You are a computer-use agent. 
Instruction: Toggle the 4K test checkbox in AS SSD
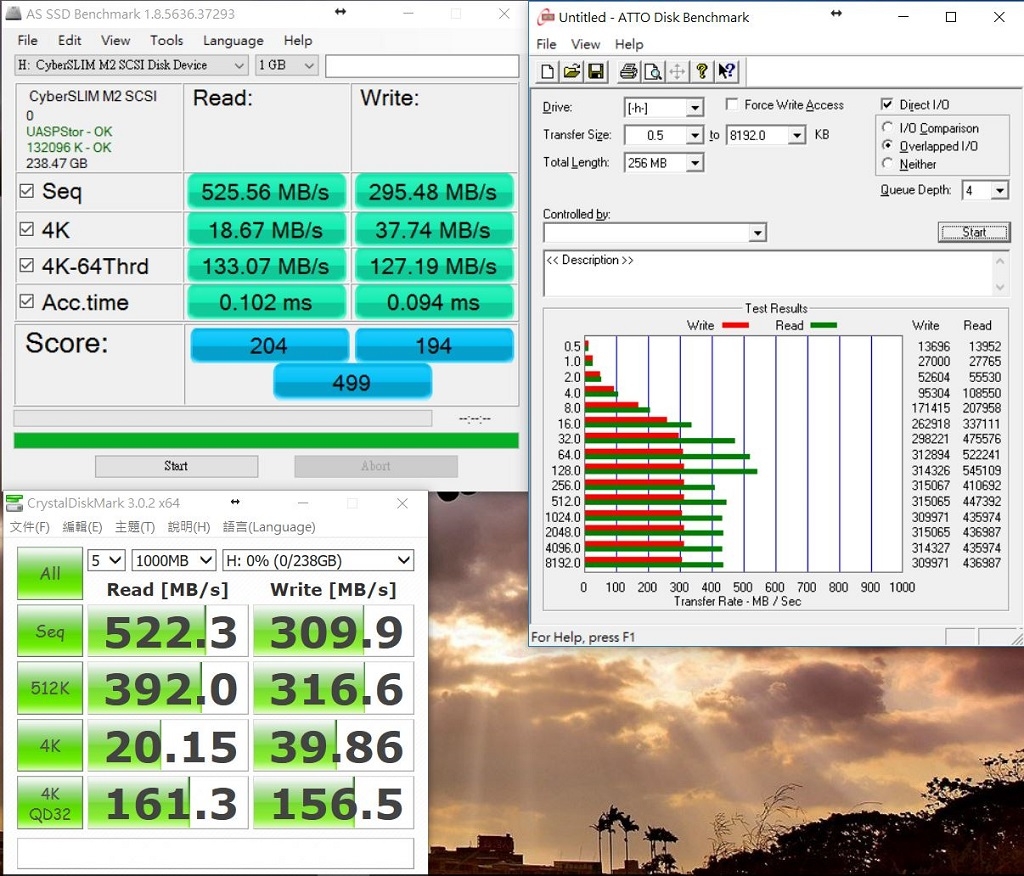click(x=27, y=229)
